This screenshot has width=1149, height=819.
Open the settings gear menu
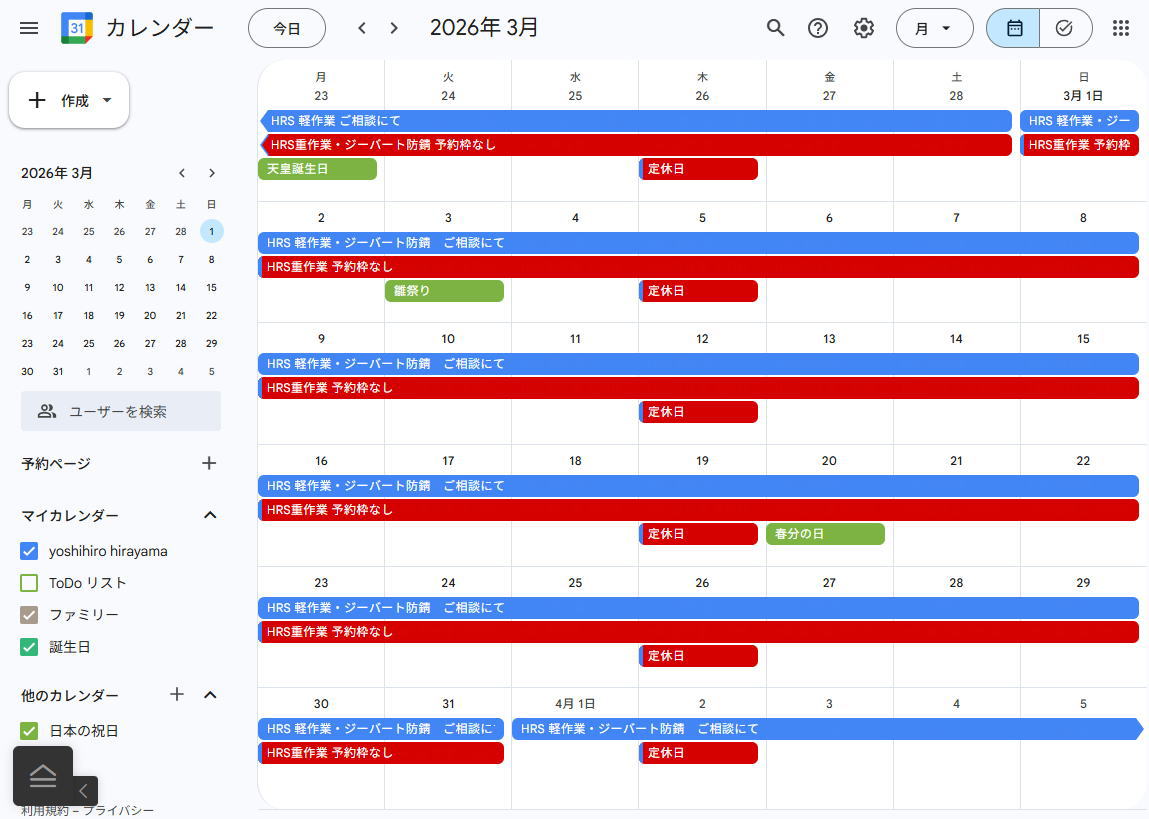[864, 28]
